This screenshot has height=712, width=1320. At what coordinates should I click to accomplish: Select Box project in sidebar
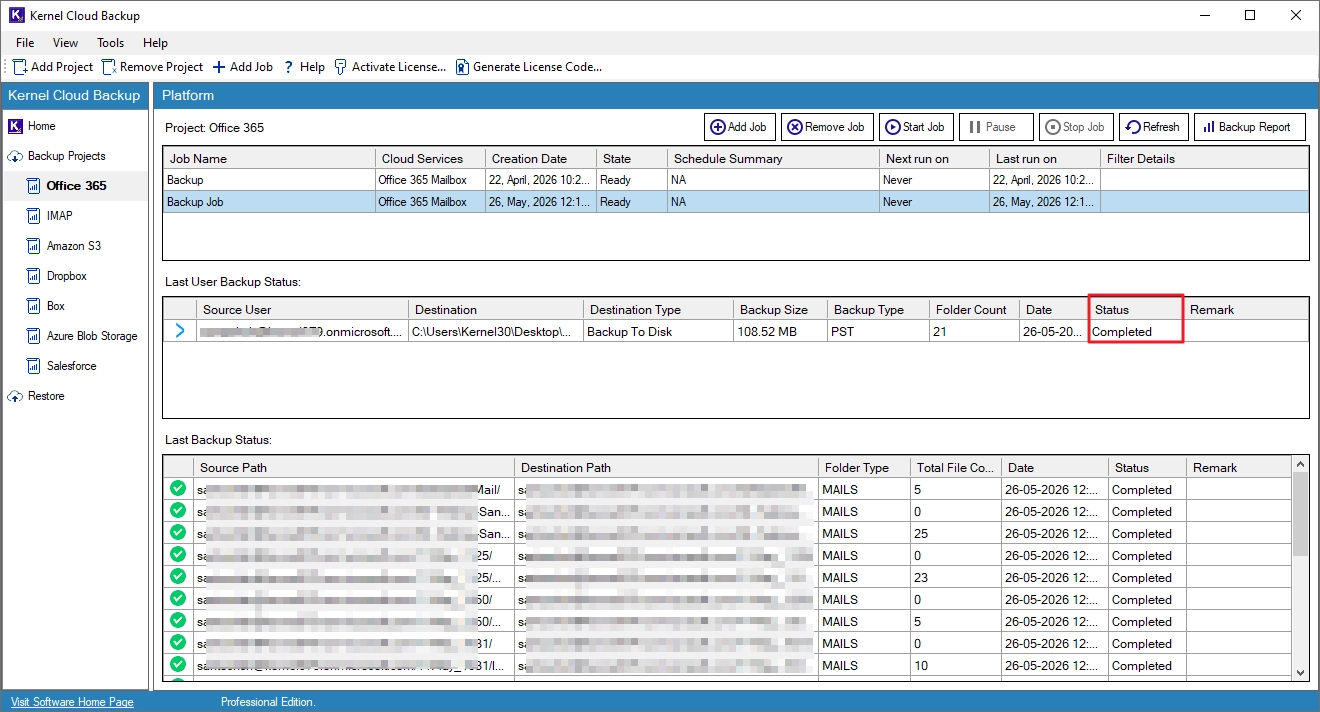click(x=55, y=306)
